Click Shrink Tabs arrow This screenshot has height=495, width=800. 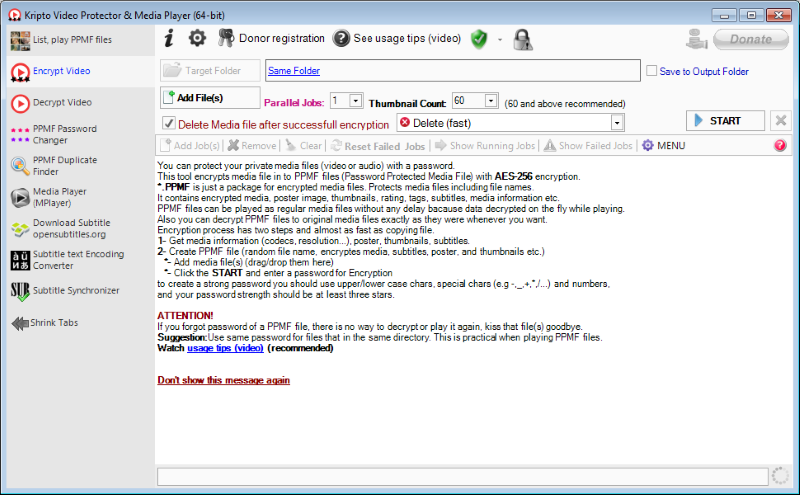(x=45, y=323)
